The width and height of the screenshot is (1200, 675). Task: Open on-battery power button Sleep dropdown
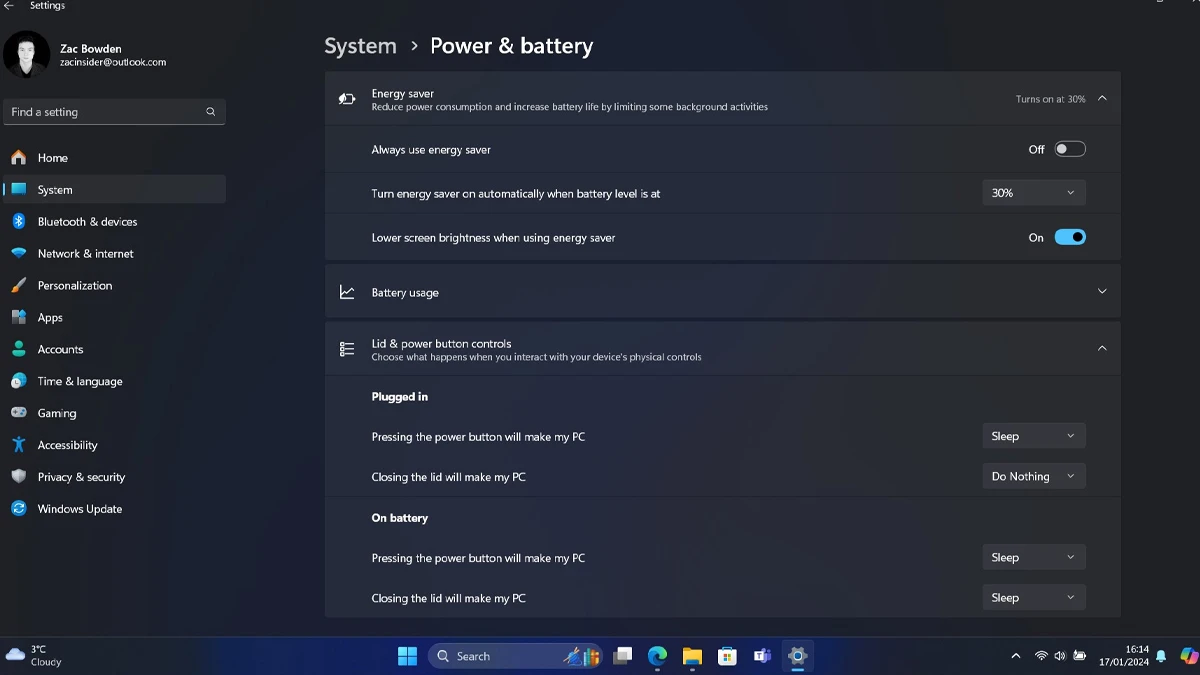[1034, 557]
